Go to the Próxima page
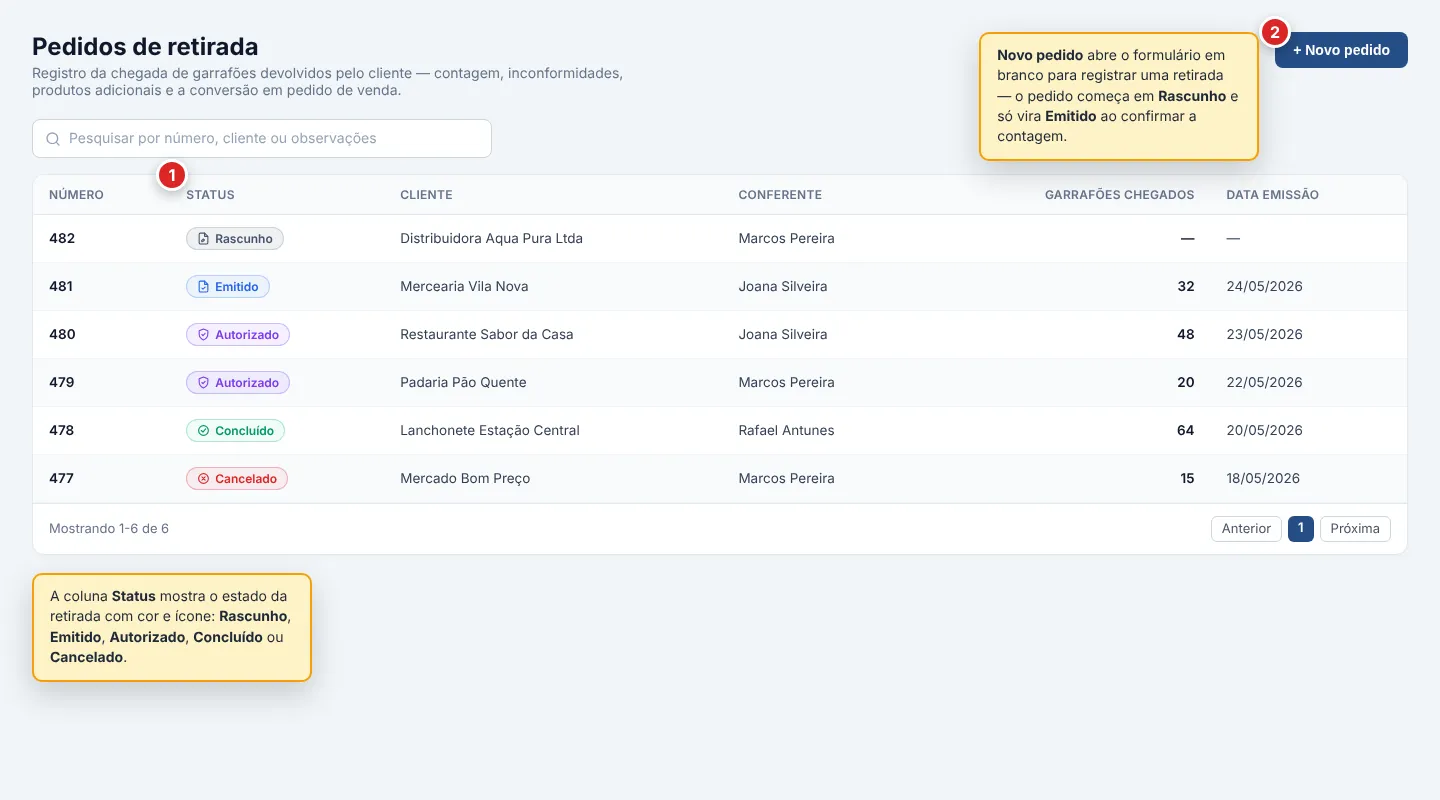 click(x=1355, y=528)
